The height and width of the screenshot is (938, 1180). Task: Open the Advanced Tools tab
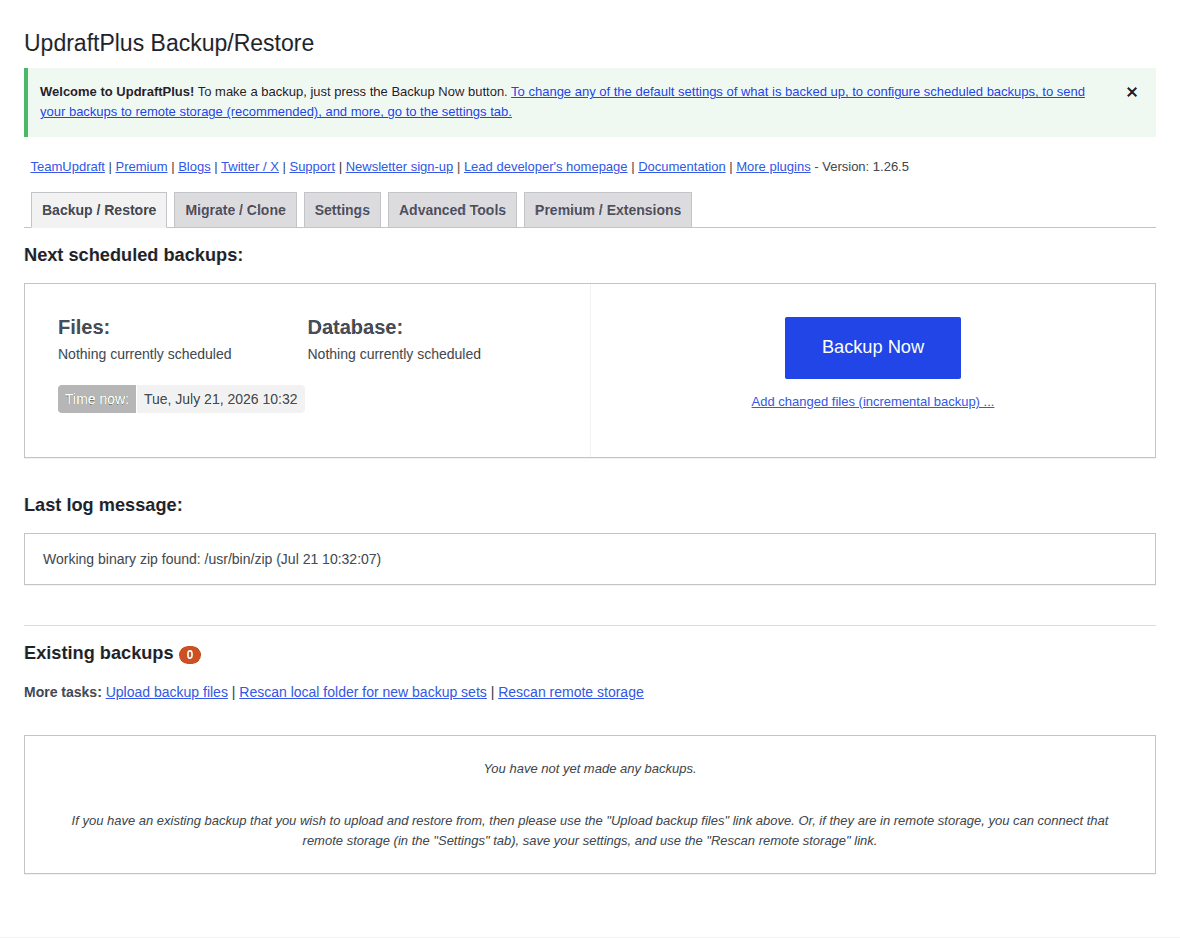452,210
